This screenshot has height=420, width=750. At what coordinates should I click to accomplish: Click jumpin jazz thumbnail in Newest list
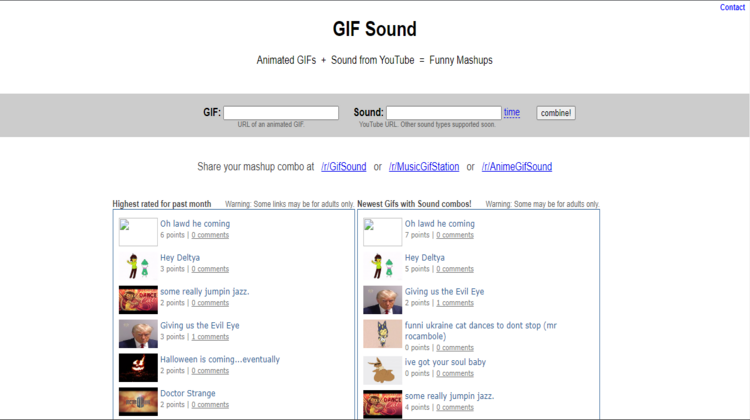click(x=383, y=404)
